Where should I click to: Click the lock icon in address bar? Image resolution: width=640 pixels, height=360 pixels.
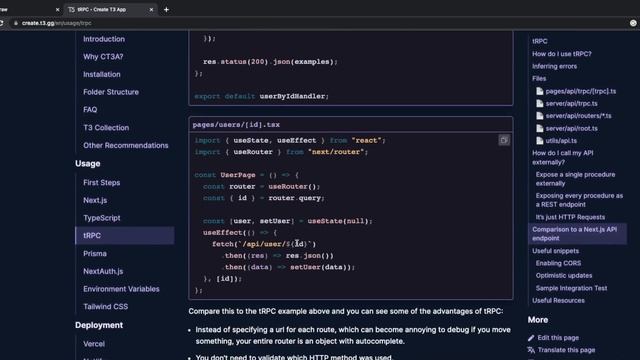[16, 23]
